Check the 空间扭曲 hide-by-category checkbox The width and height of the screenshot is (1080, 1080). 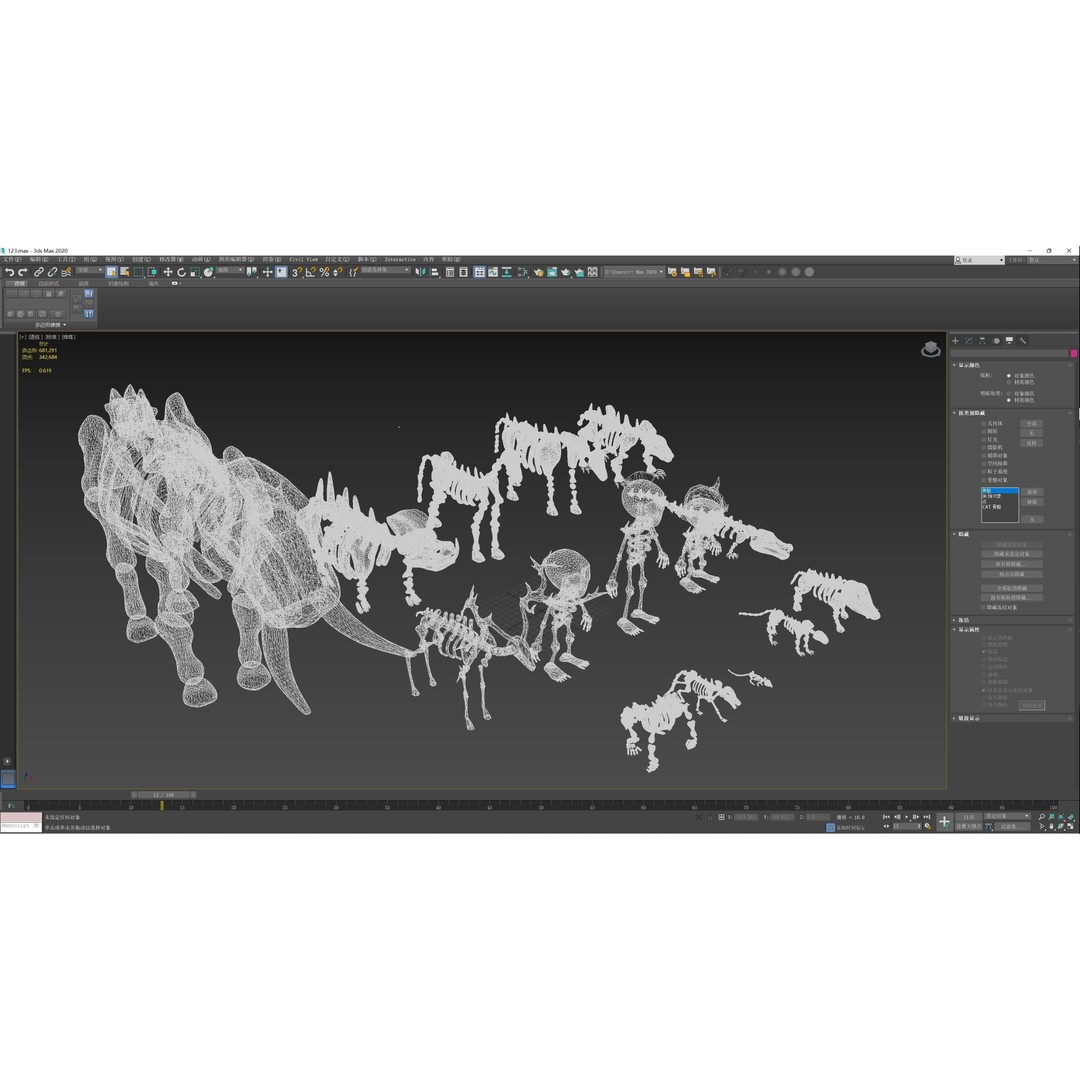click(x=984, y=464)
